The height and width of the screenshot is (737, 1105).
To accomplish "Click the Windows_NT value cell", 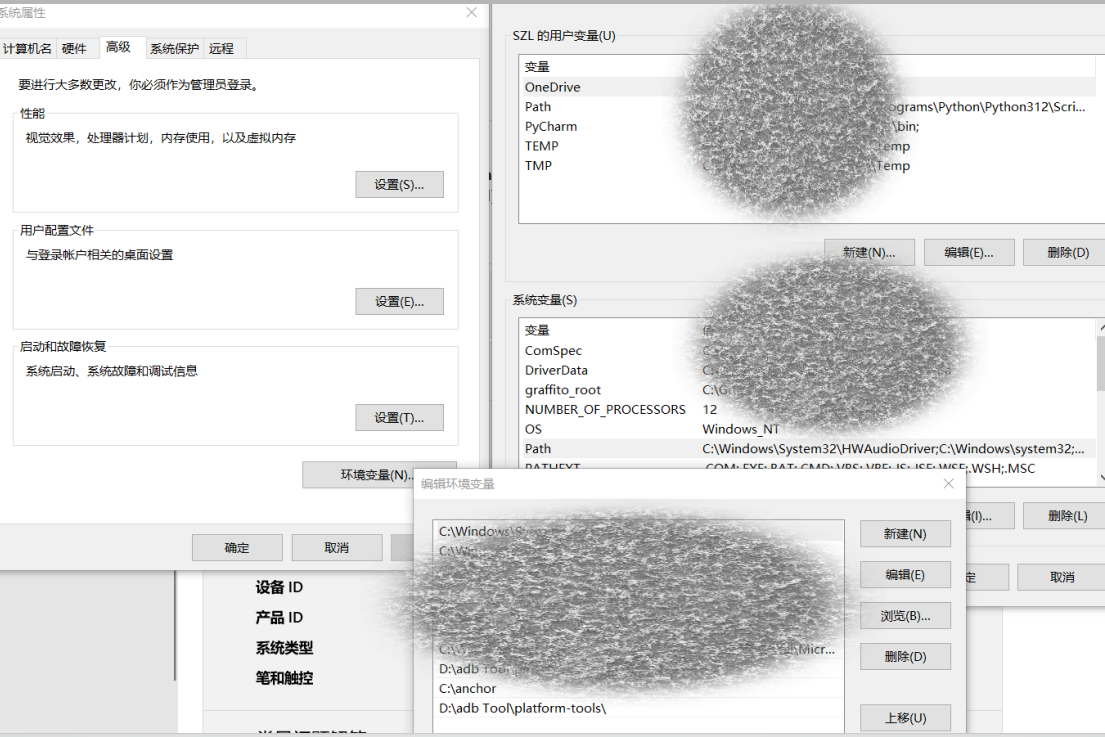I will (741, 429).
